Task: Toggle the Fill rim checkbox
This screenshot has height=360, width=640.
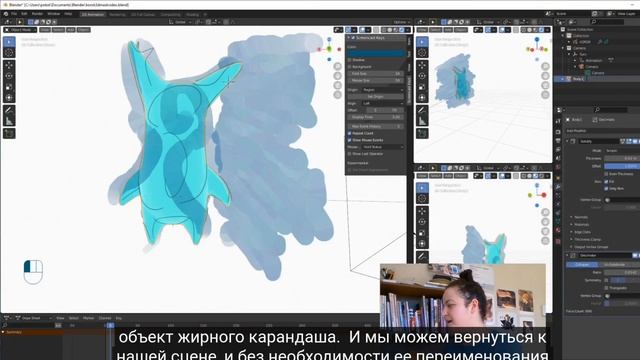Action: click(606, 182)
